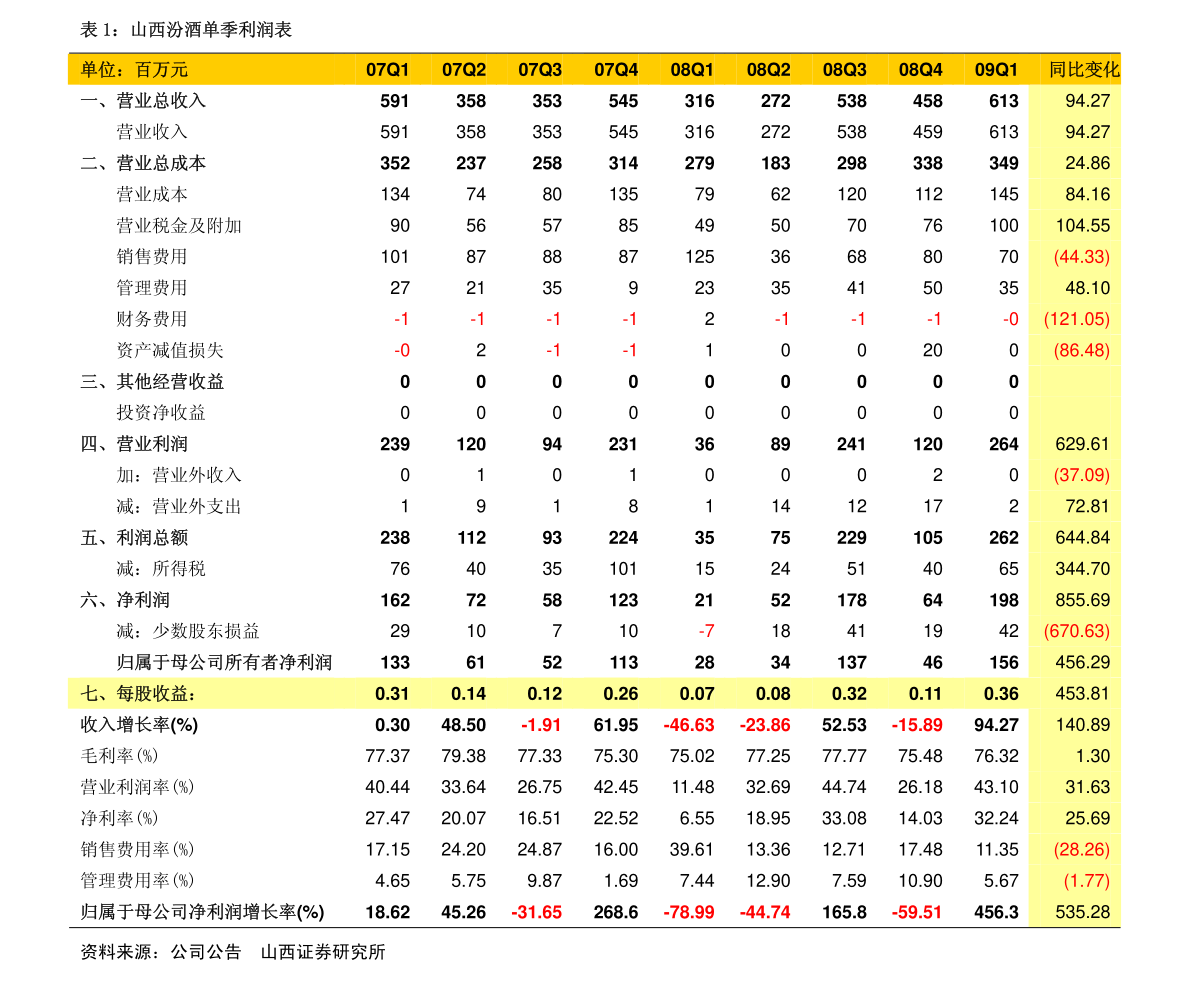This screenshot has height=981, width=1191.
Task: Select the 销售费用 row label
Action: (152, 257)
